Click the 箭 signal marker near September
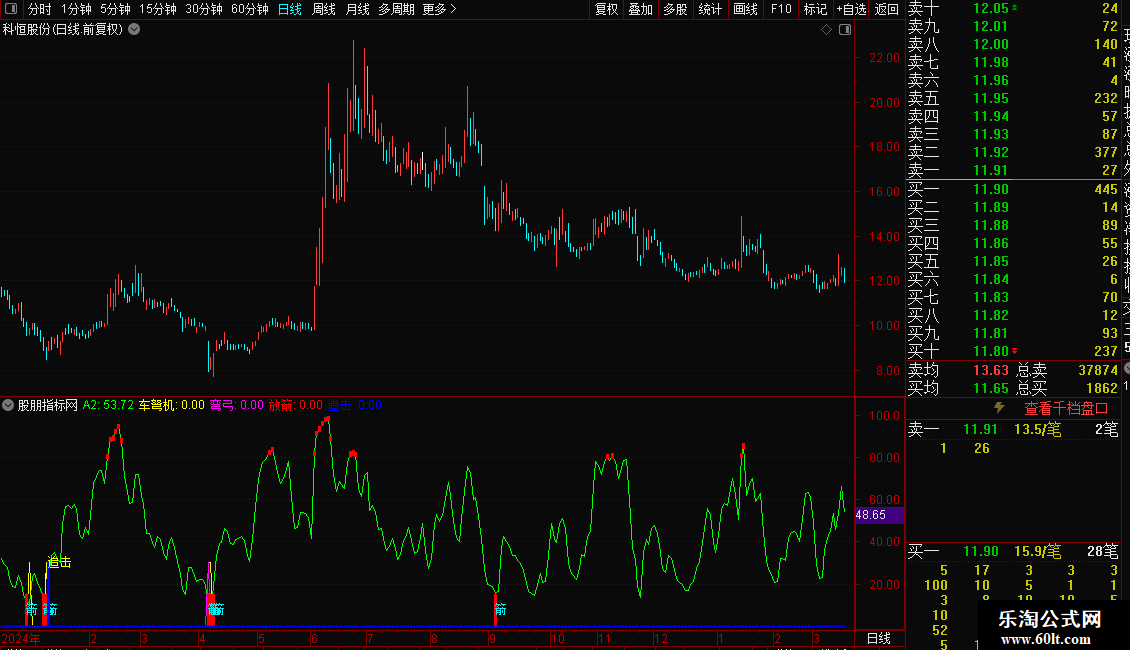Screen dimensions: 1130x650 500,610
